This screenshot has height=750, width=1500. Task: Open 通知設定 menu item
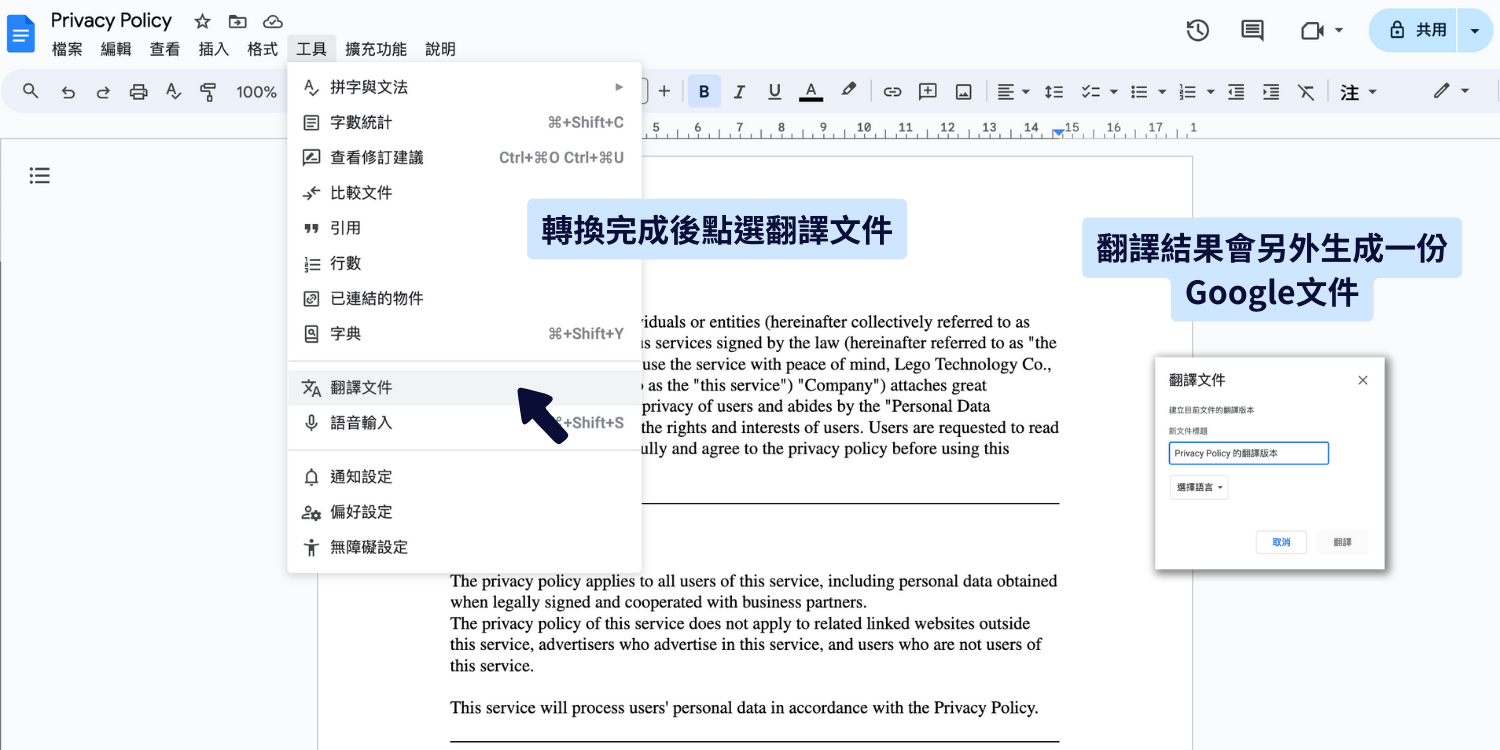(464, 477)
